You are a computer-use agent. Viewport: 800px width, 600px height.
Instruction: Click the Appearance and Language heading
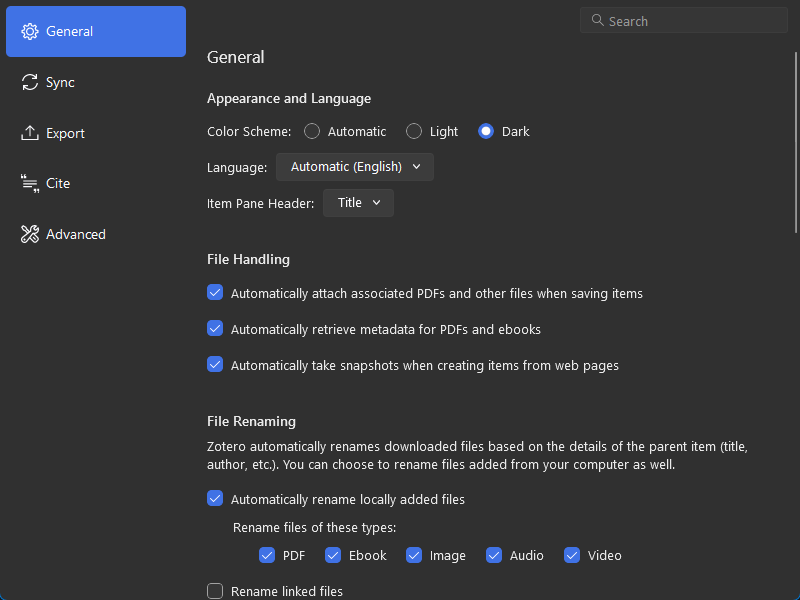click(289, 98)
